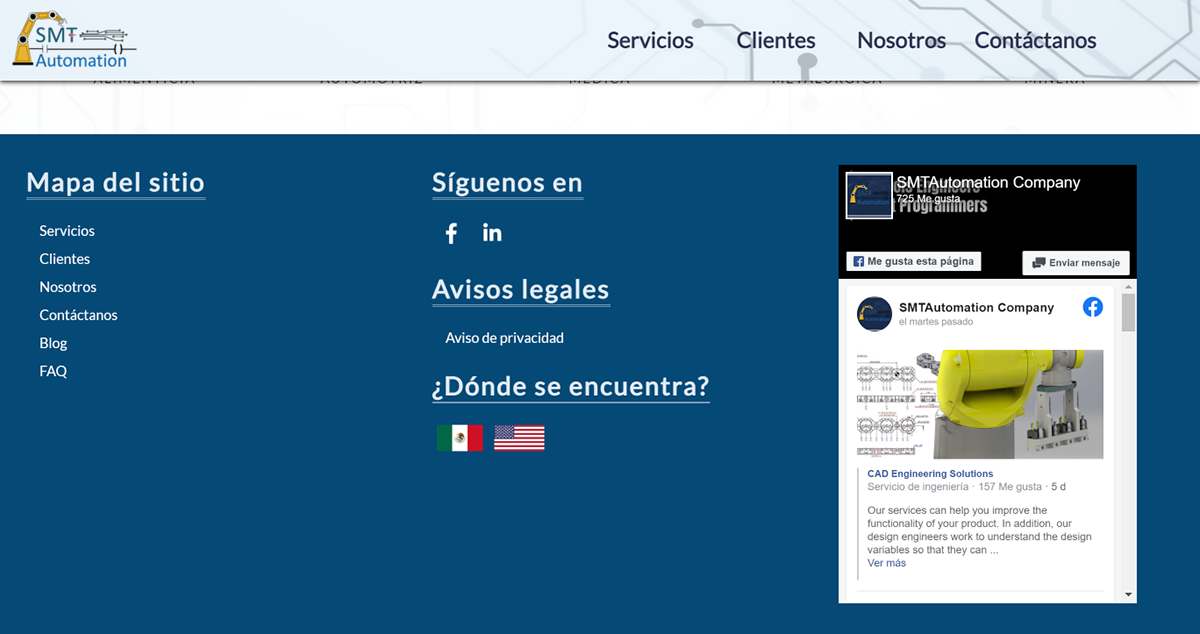
Task: Go to Nosotros in the top navigation
Action: [901, 41]
